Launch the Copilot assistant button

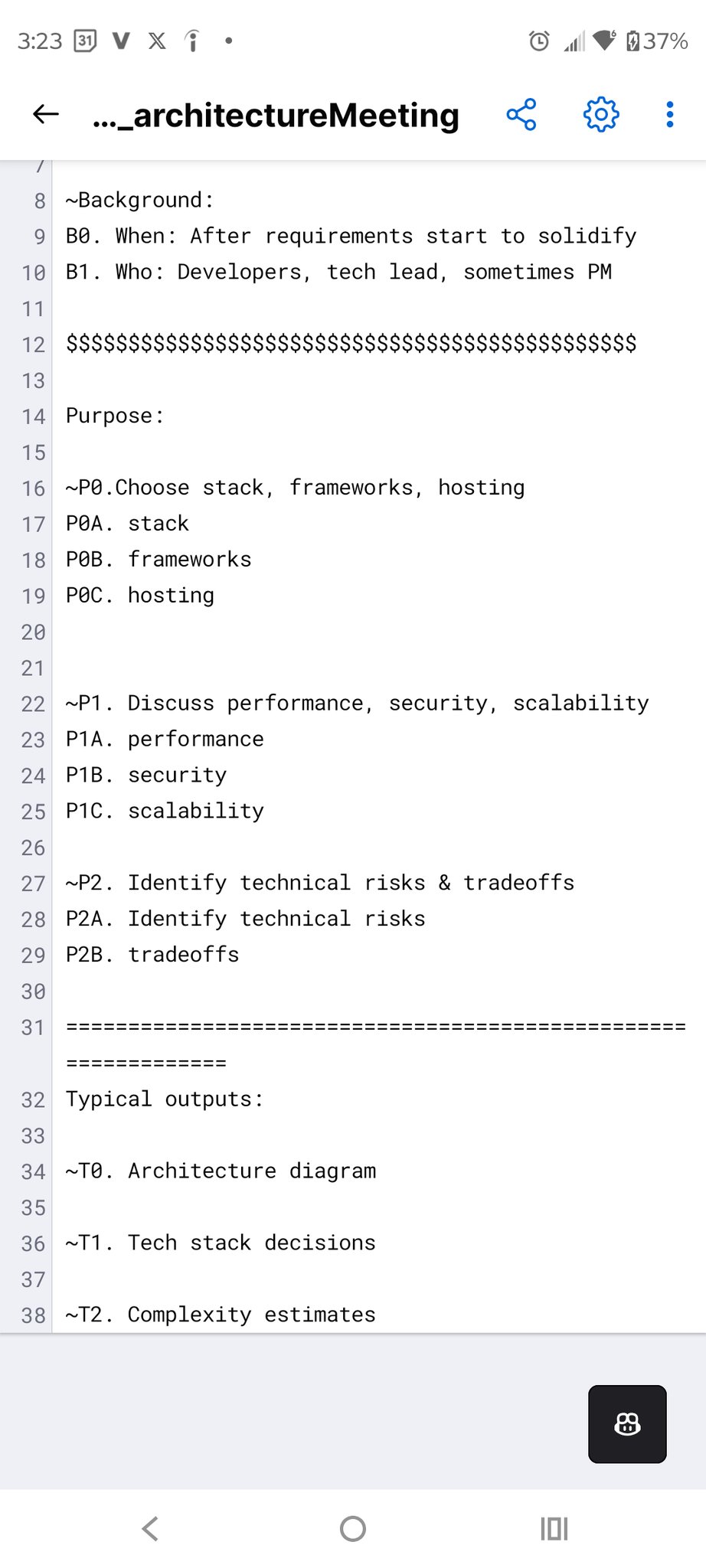tap(627, 1424)
